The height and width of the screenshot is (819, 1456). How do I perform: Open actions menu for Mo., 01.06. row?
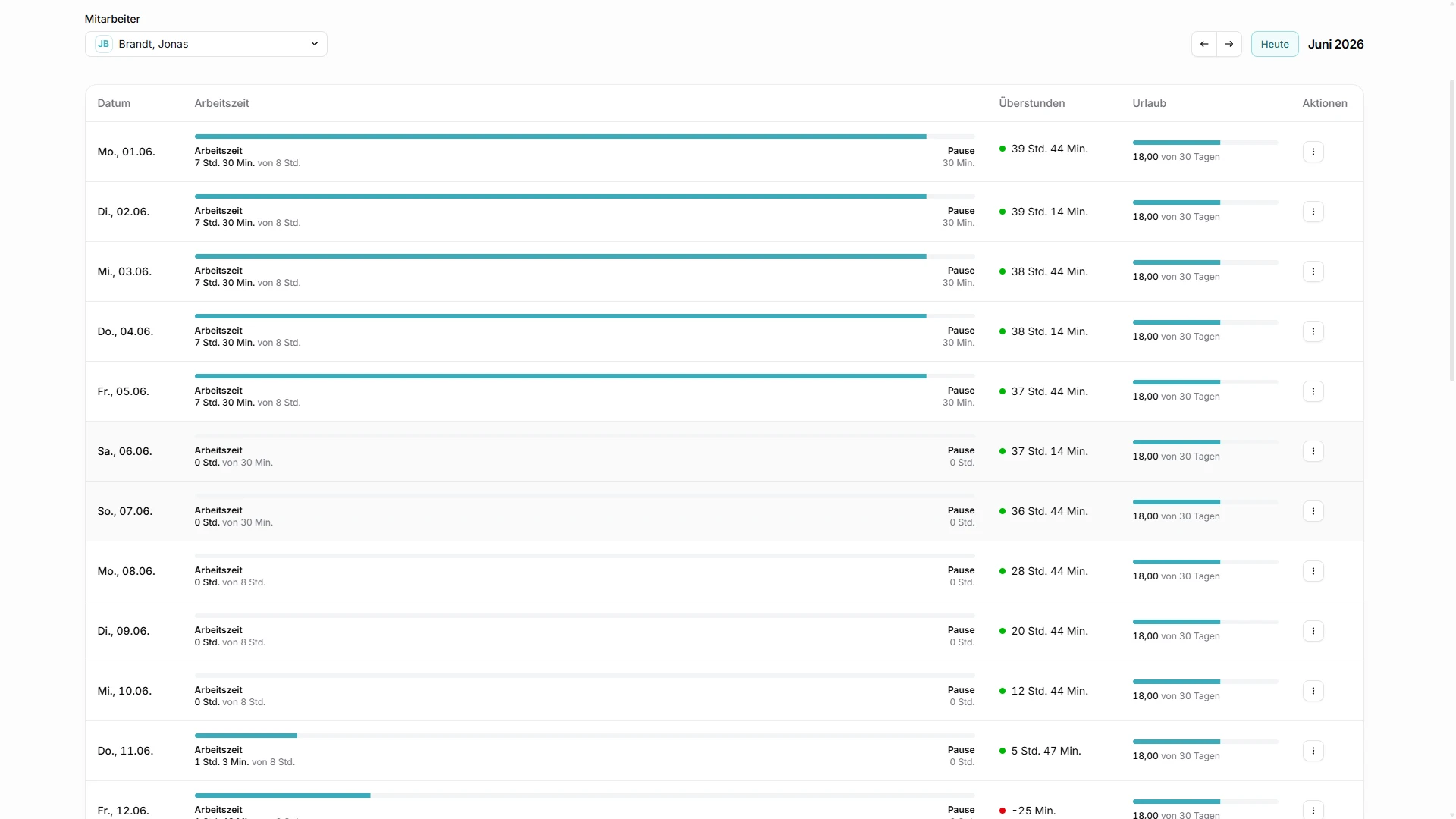1313,152
